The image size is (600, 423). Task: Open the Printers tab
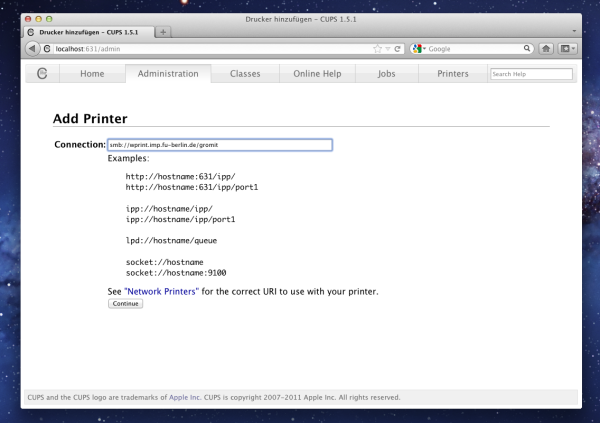click(x=453, y=73)
